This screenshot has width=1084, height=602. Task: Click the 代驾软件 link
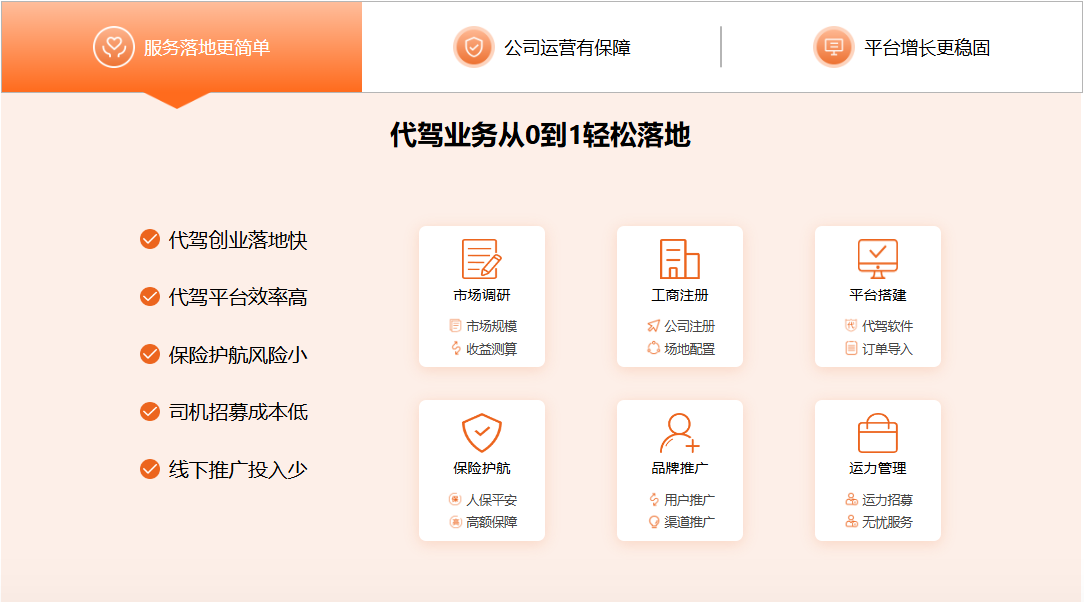click(887, 326)
